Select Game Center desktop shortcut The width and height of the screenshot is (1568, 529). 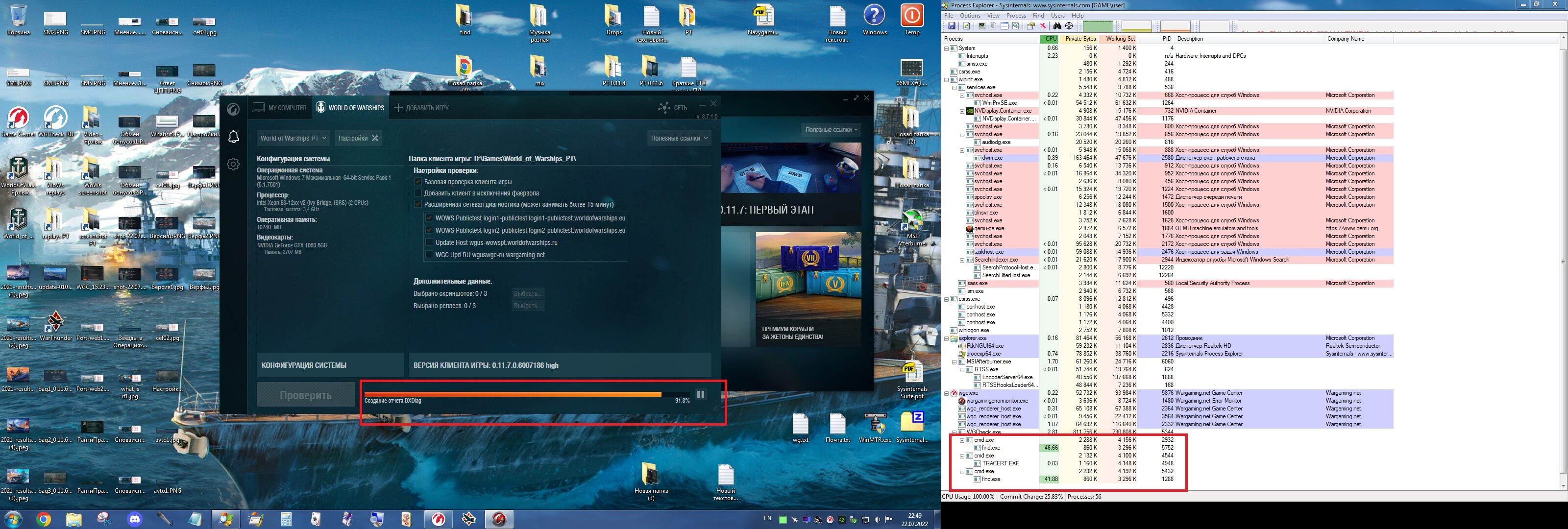pos(18,122)
